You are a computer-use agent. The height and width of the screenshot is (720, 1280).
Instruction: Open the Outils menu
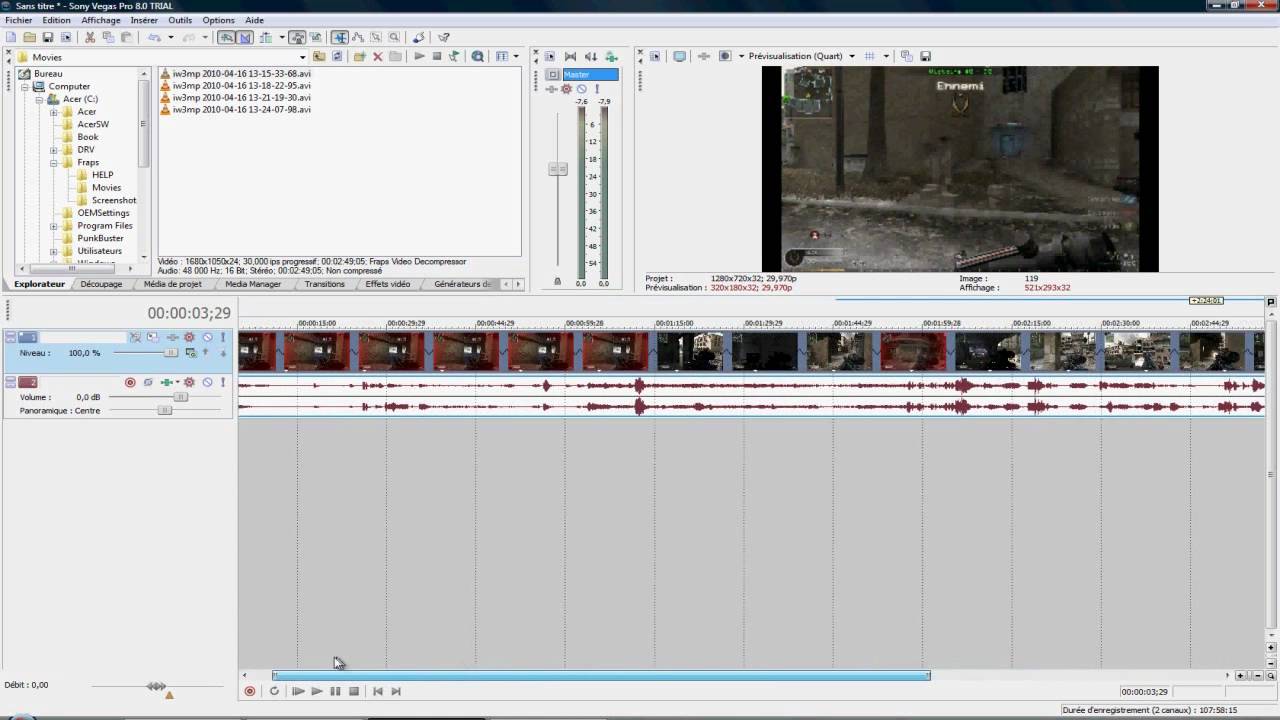click(180, 20)
